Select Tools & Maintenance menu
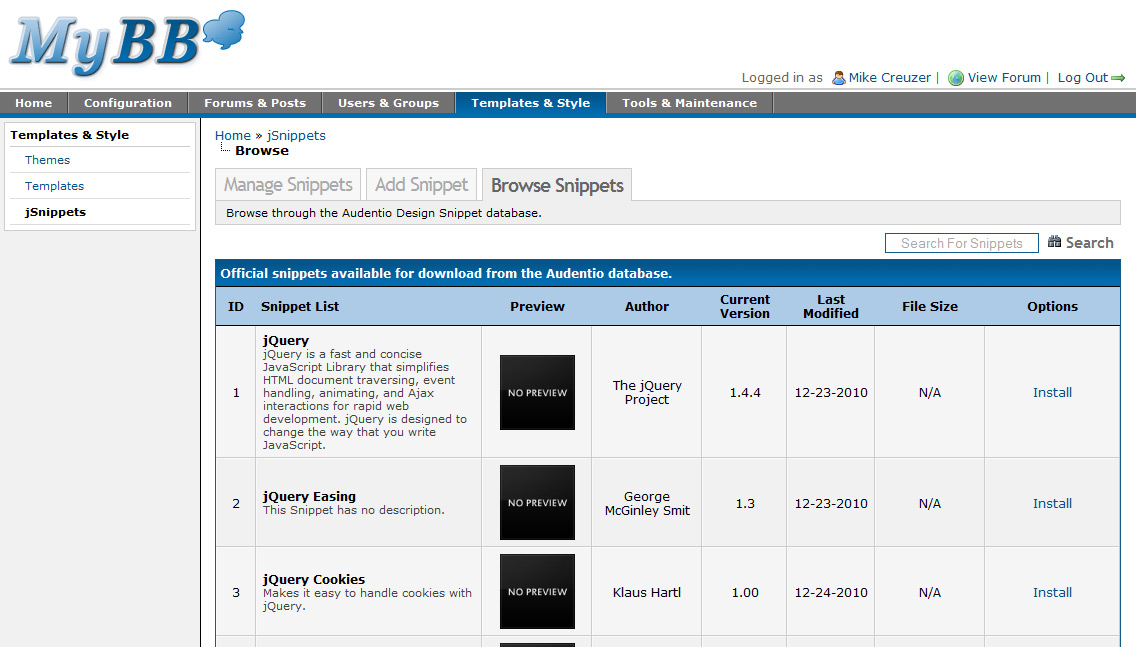 pos(689,103)
